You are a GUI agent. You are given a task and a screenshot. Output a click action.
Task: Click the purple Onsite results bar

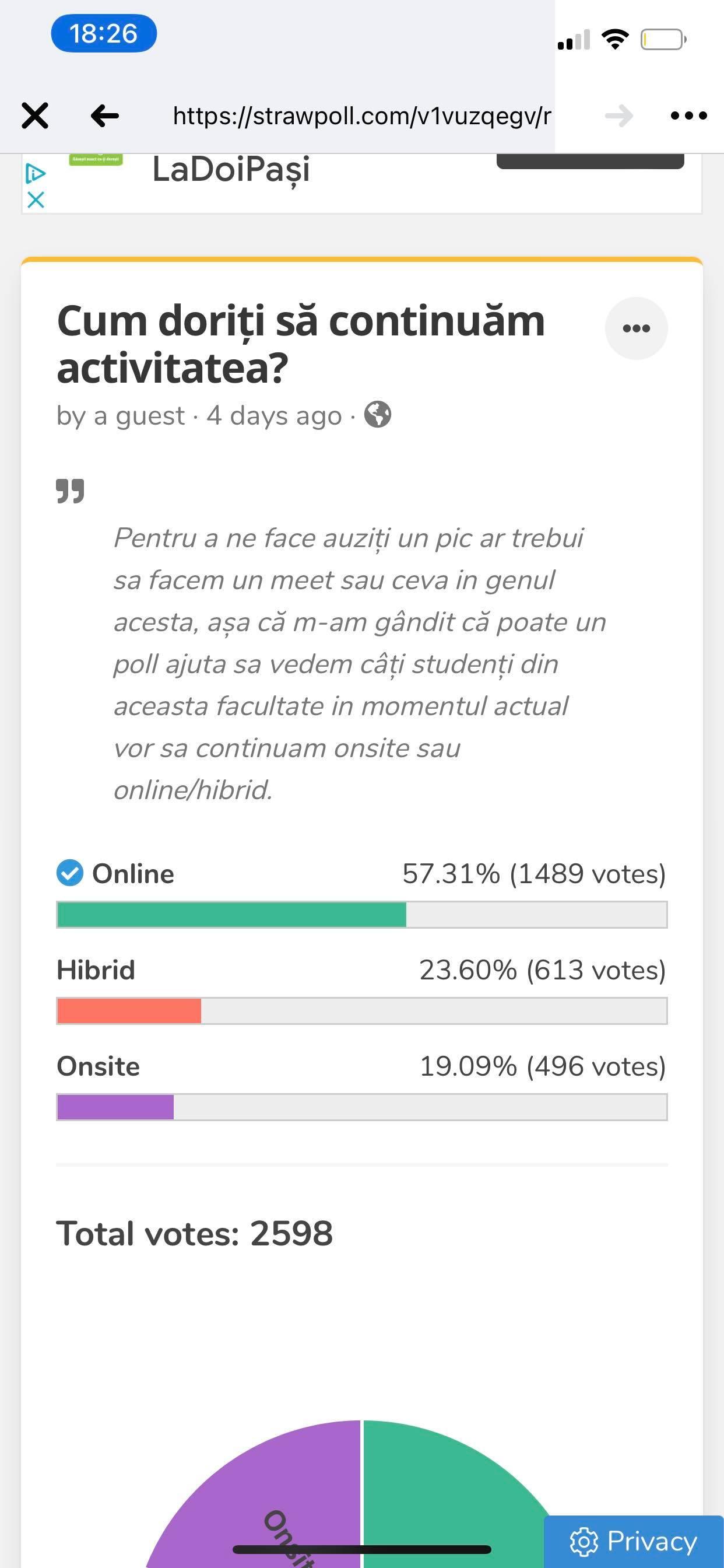[x=115, y=1107]
